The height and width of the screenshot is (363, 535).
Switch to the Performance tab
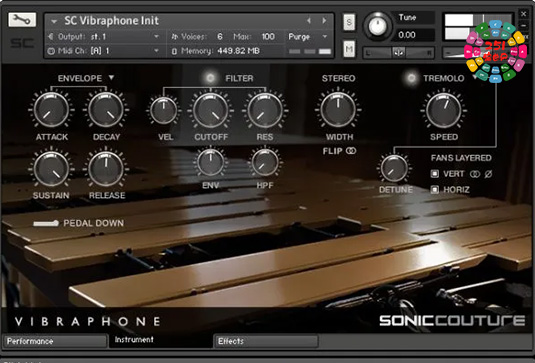[55, 341]
